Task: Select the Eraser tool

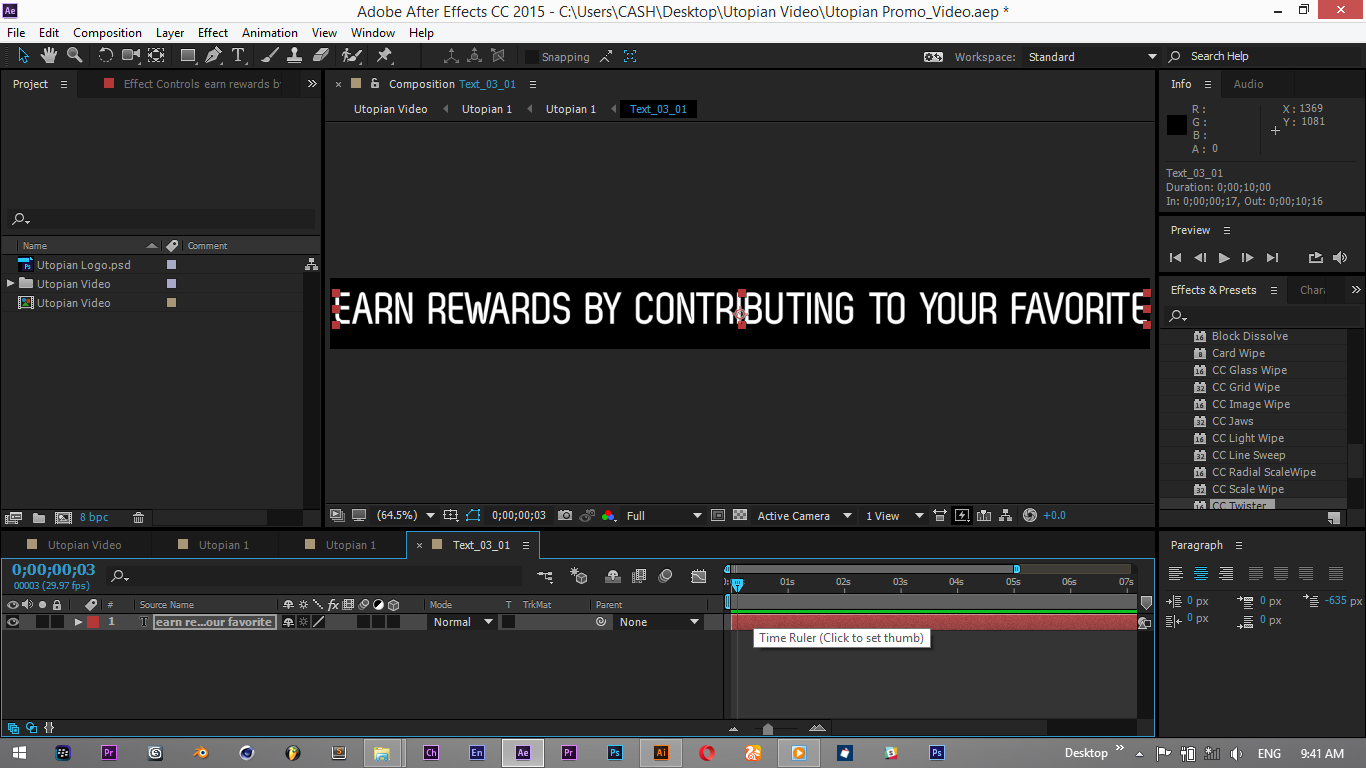Action: [x=320, y=56]
